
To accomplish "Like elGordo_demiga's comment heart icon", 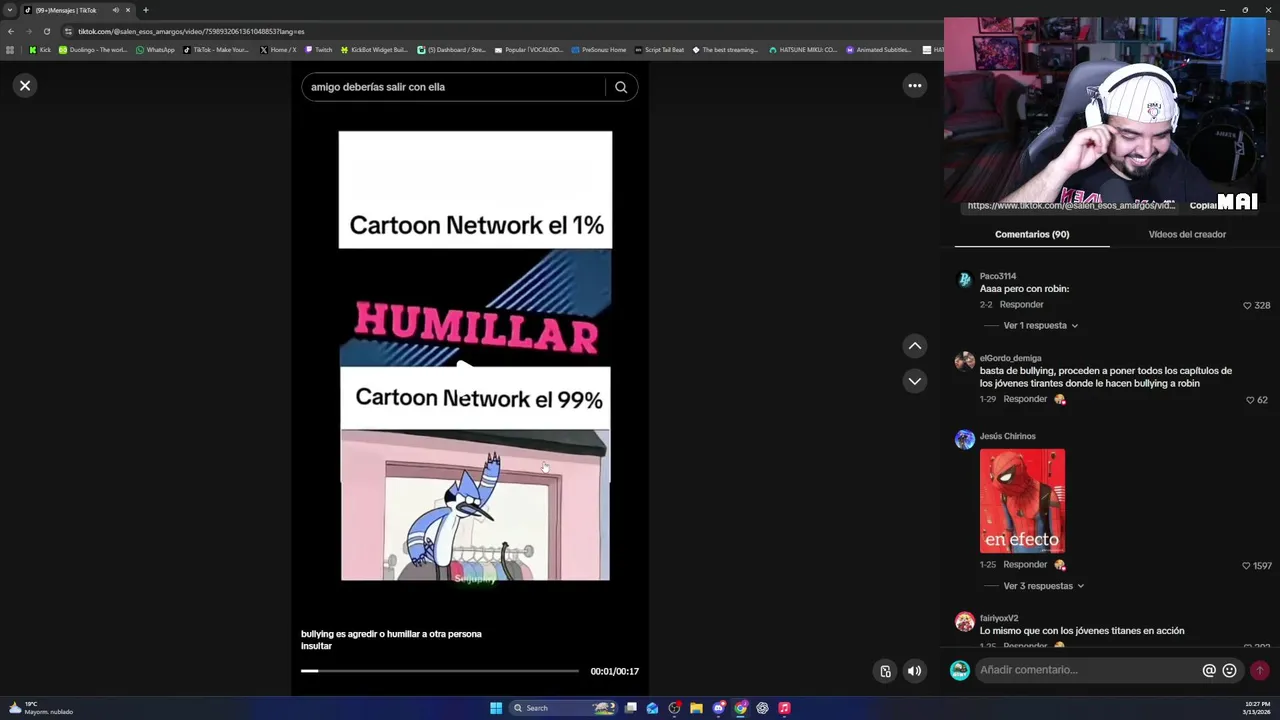I will coord(1250,400).
